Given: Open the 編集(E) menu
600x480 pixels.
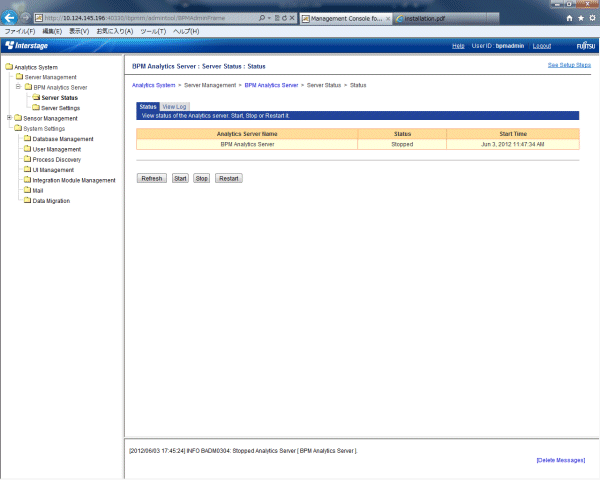Looking at the screenshot, I should (52, 31).
